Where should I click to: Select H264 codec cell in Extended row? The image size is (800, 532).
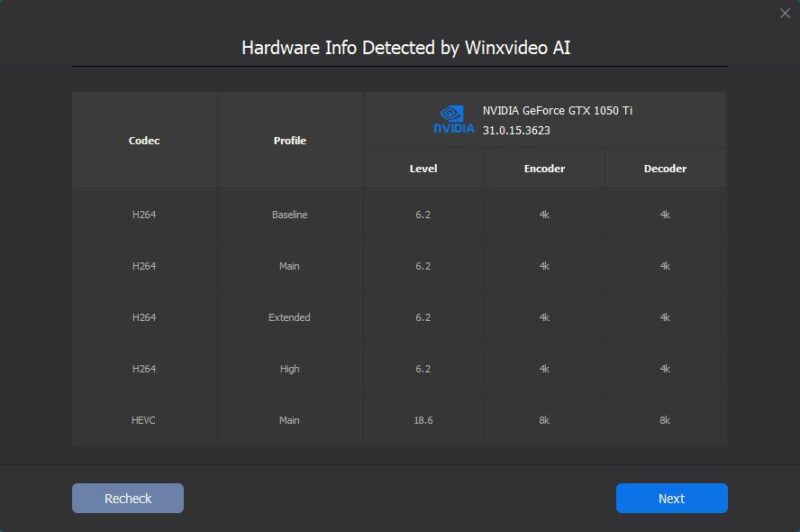(x=144, y=317)
